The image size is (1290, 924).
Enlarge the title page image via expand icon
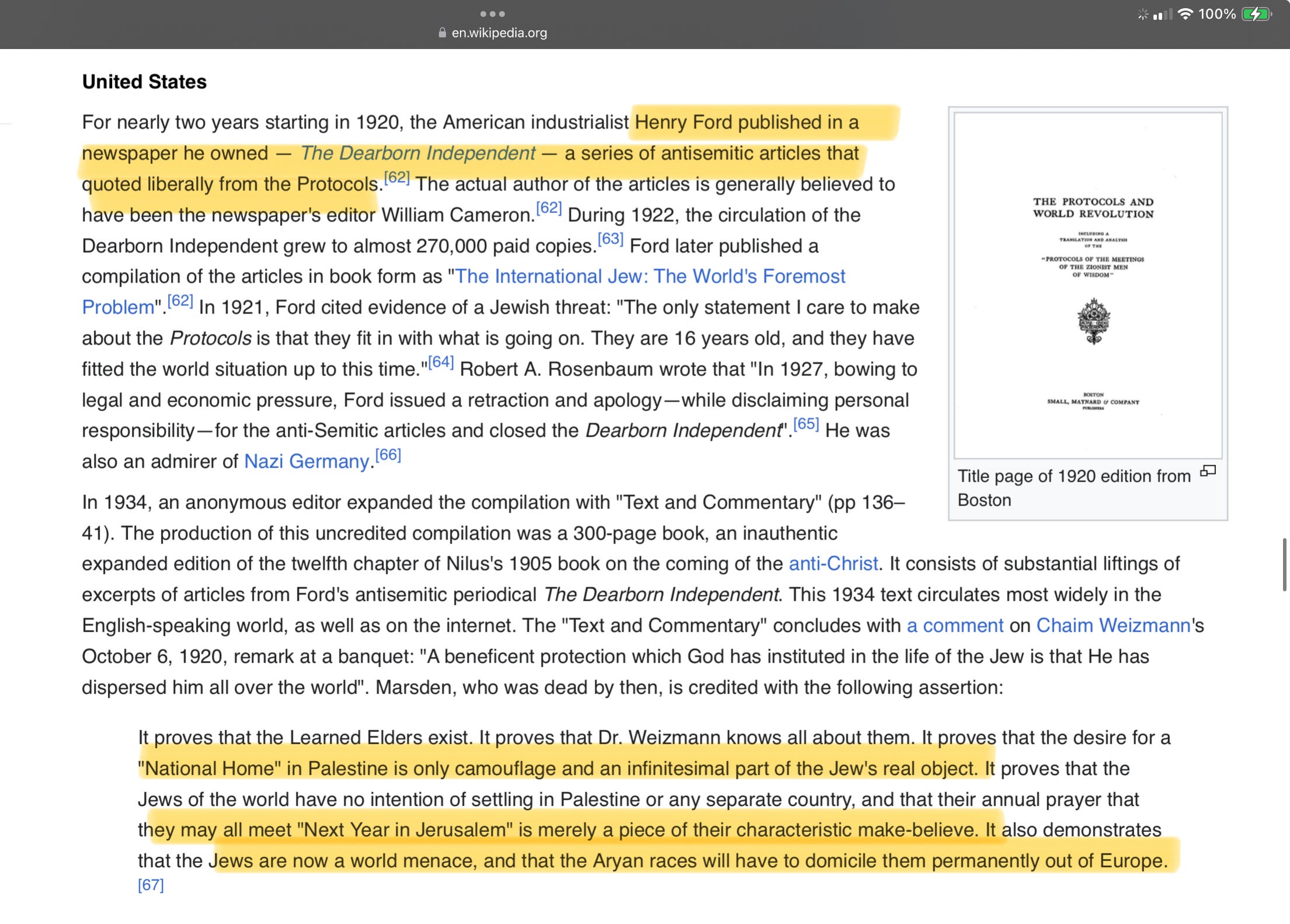[1208, 471]
